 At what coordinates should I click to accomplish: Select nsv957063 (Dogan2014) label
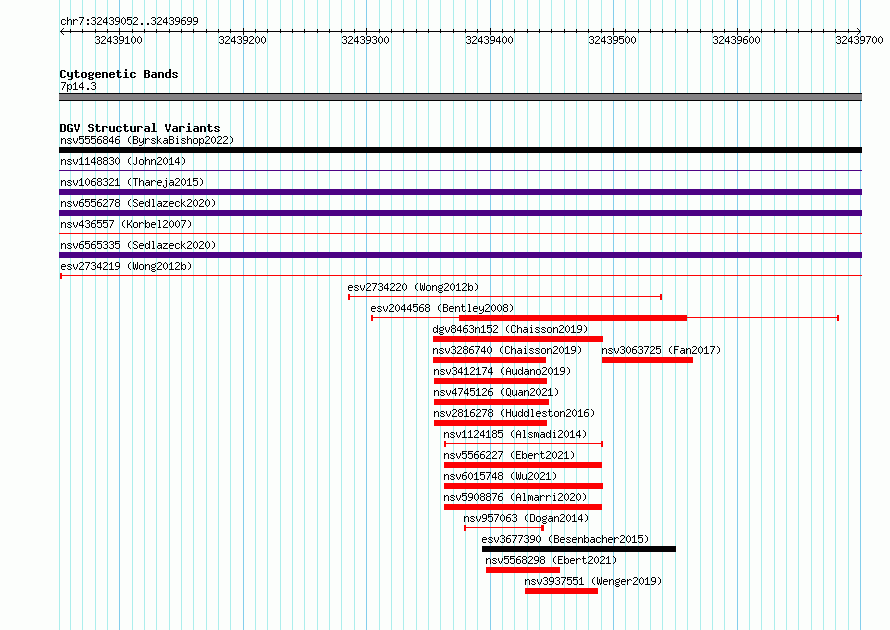point(526,518)
